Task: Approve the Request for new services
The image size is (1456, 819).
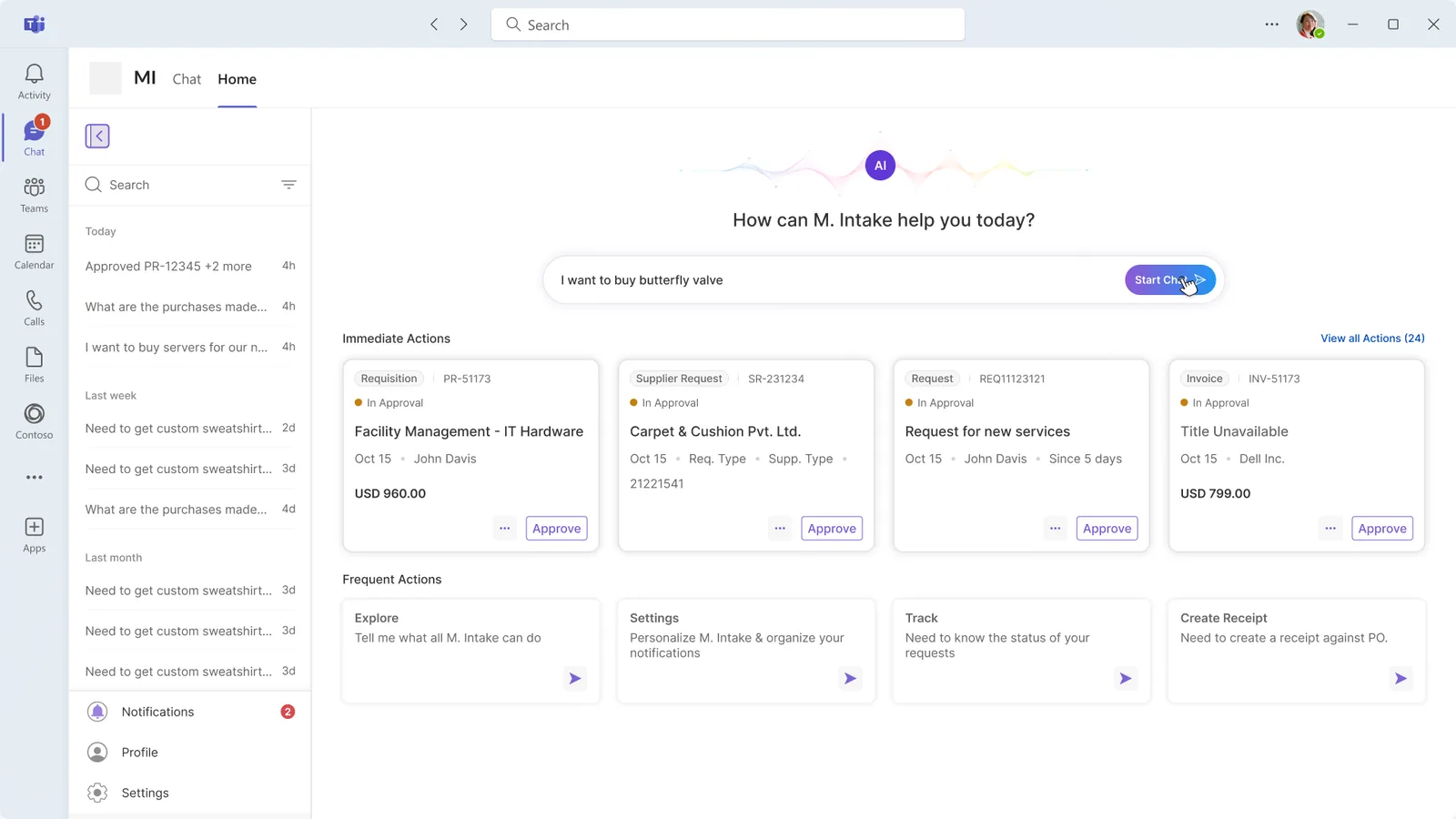Action: coord(1107,529)
